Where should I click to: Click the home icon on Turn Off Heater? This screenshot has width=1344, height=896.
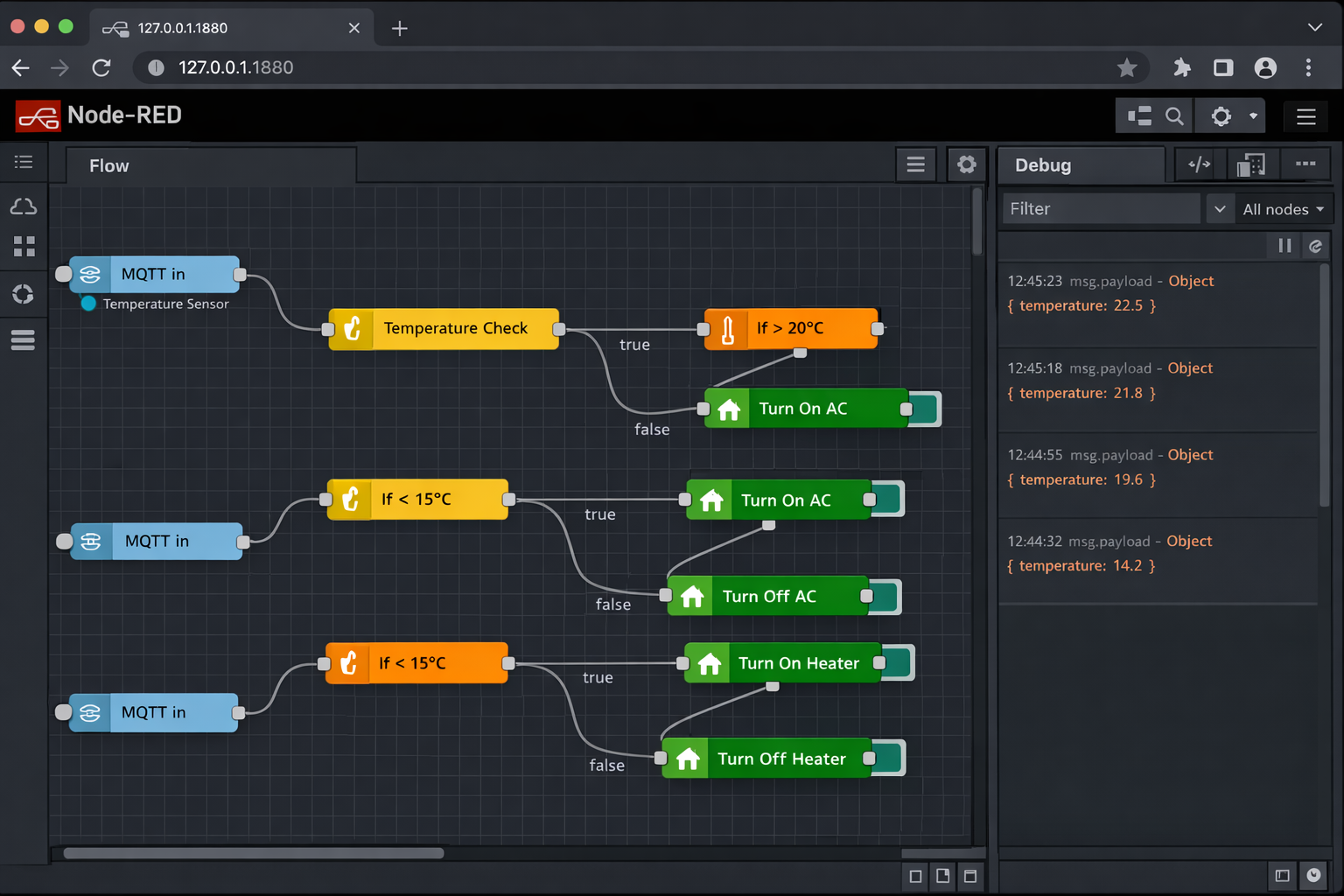[x=688, y=759]
